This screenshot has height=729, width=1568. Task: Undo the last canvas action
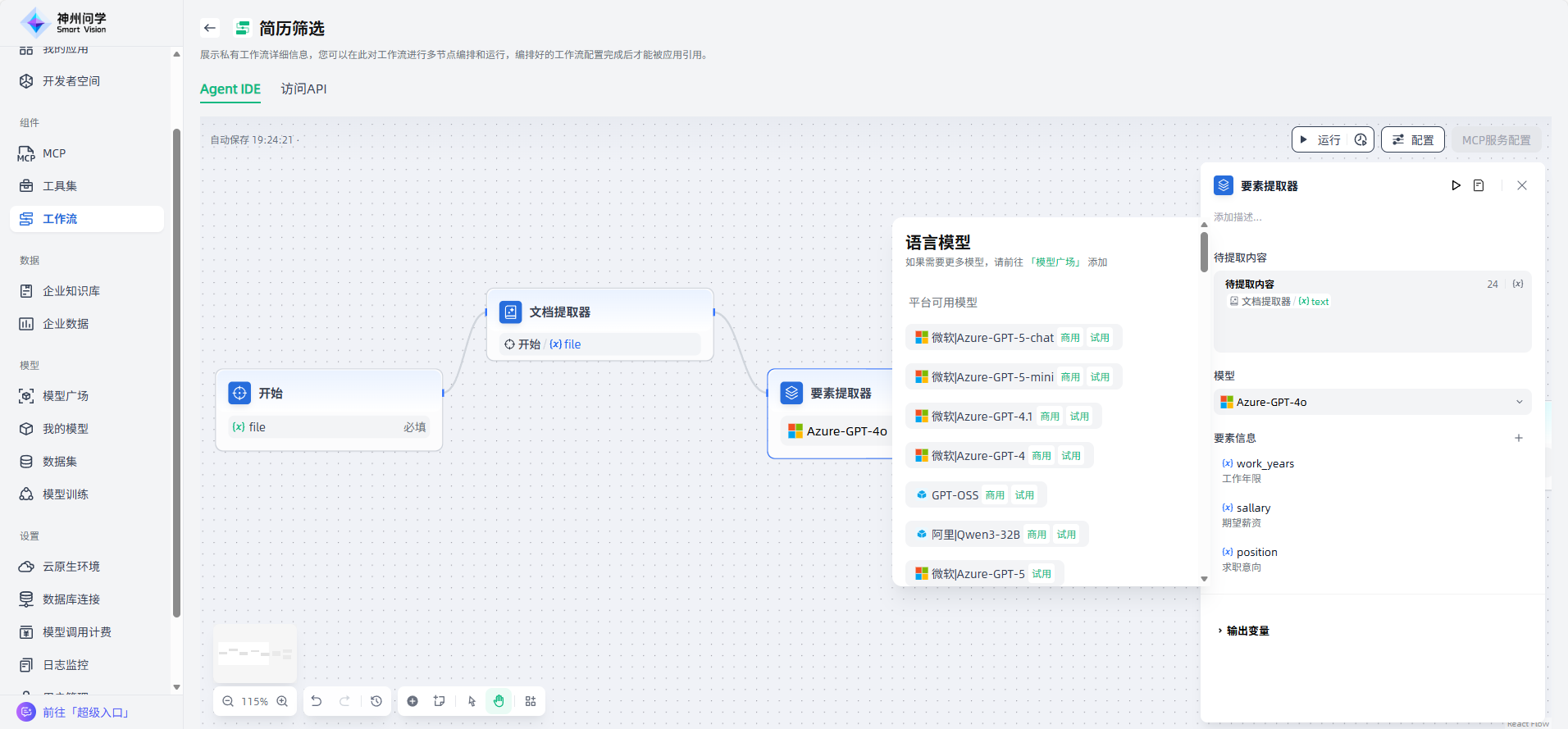(x=317, y=701)
